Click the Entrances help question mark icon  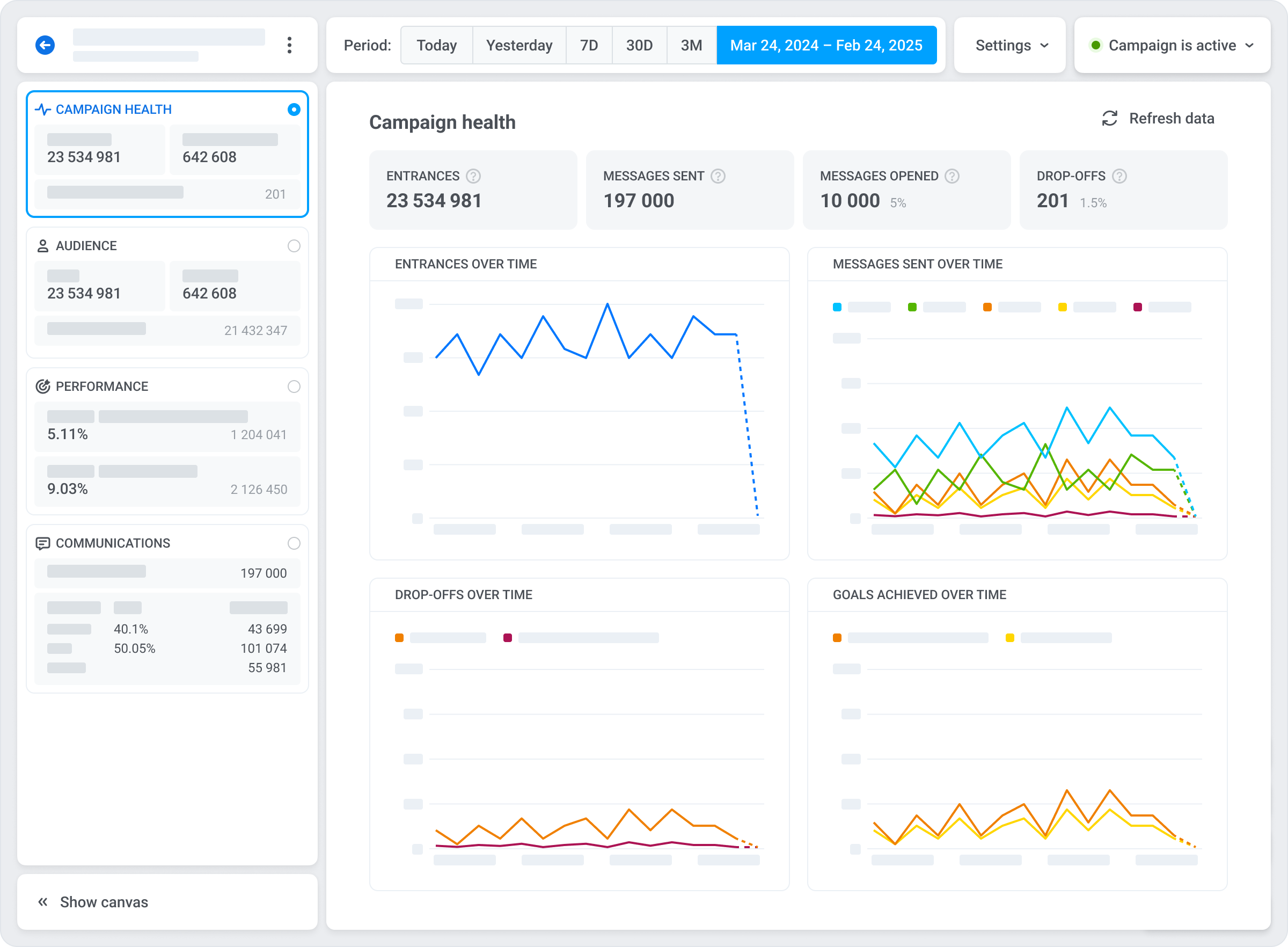point(473,176)
